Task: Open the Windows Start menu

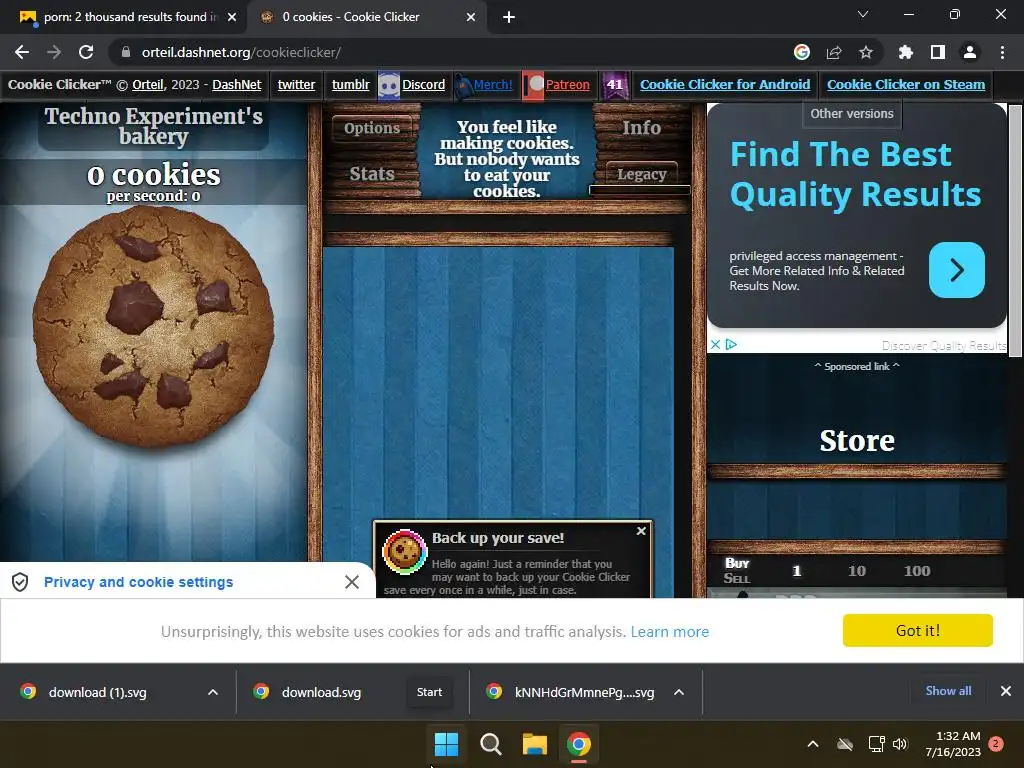Action: [x=447, y=744]
